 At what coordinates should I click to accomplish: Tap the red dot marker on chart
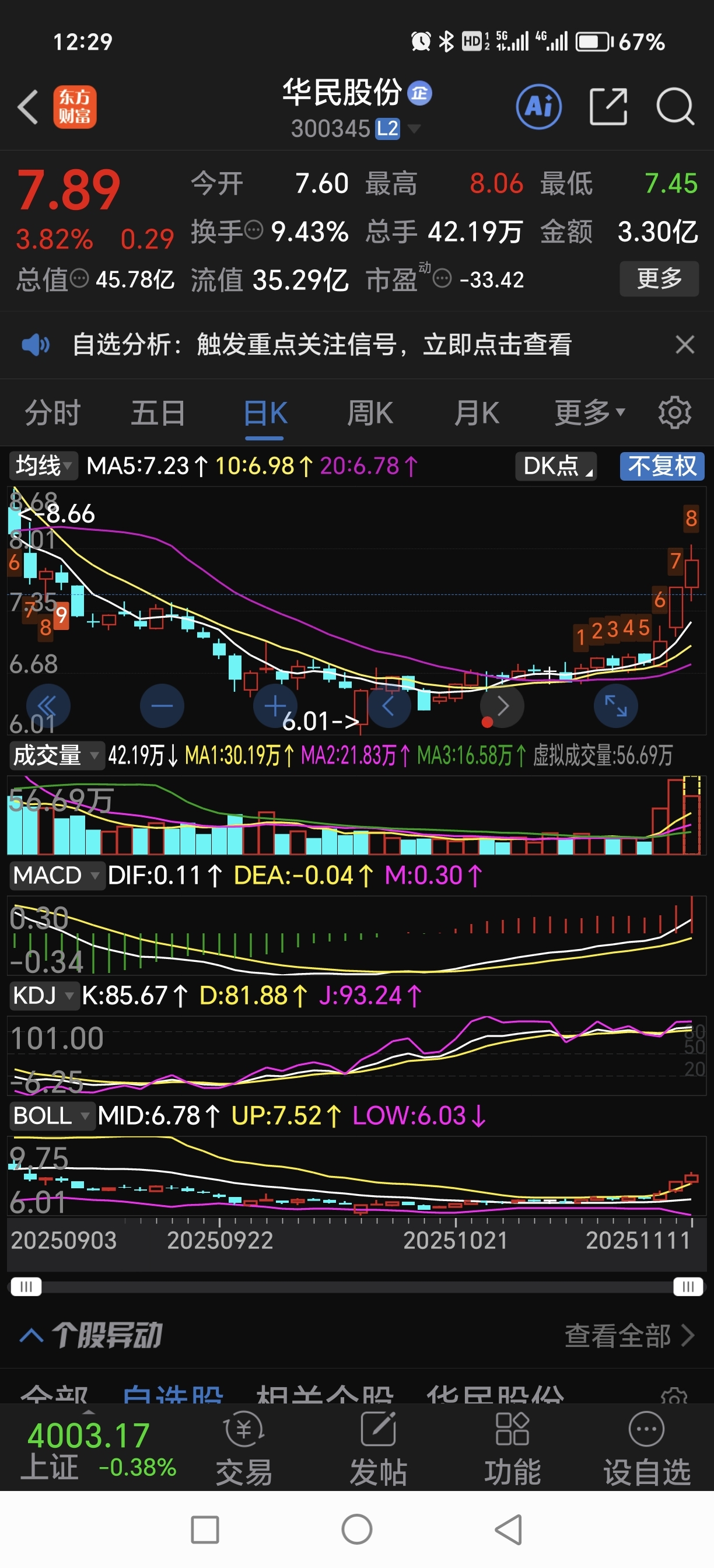tap(487, 723)
